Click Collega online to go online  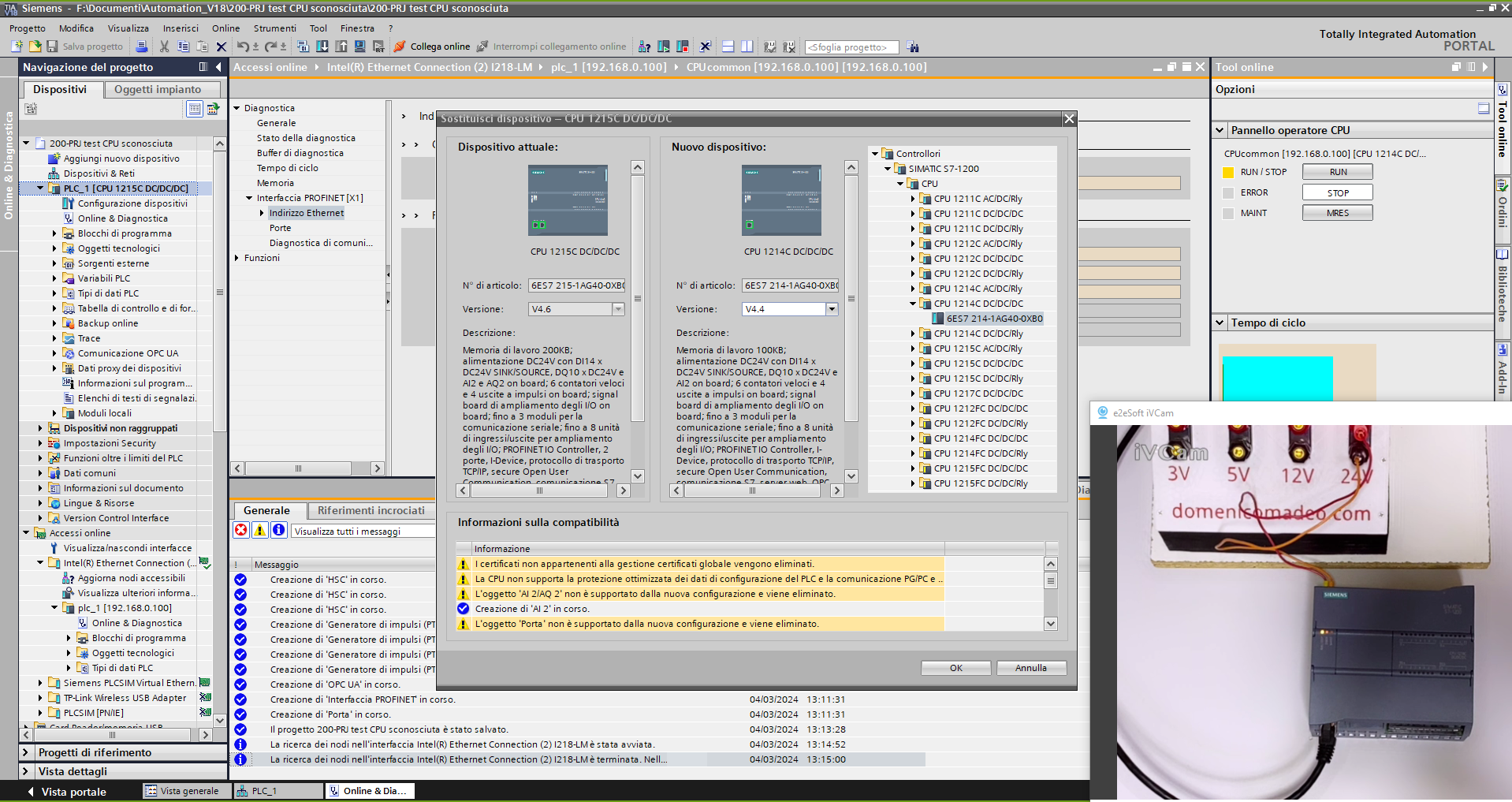[x=432, y=47]
